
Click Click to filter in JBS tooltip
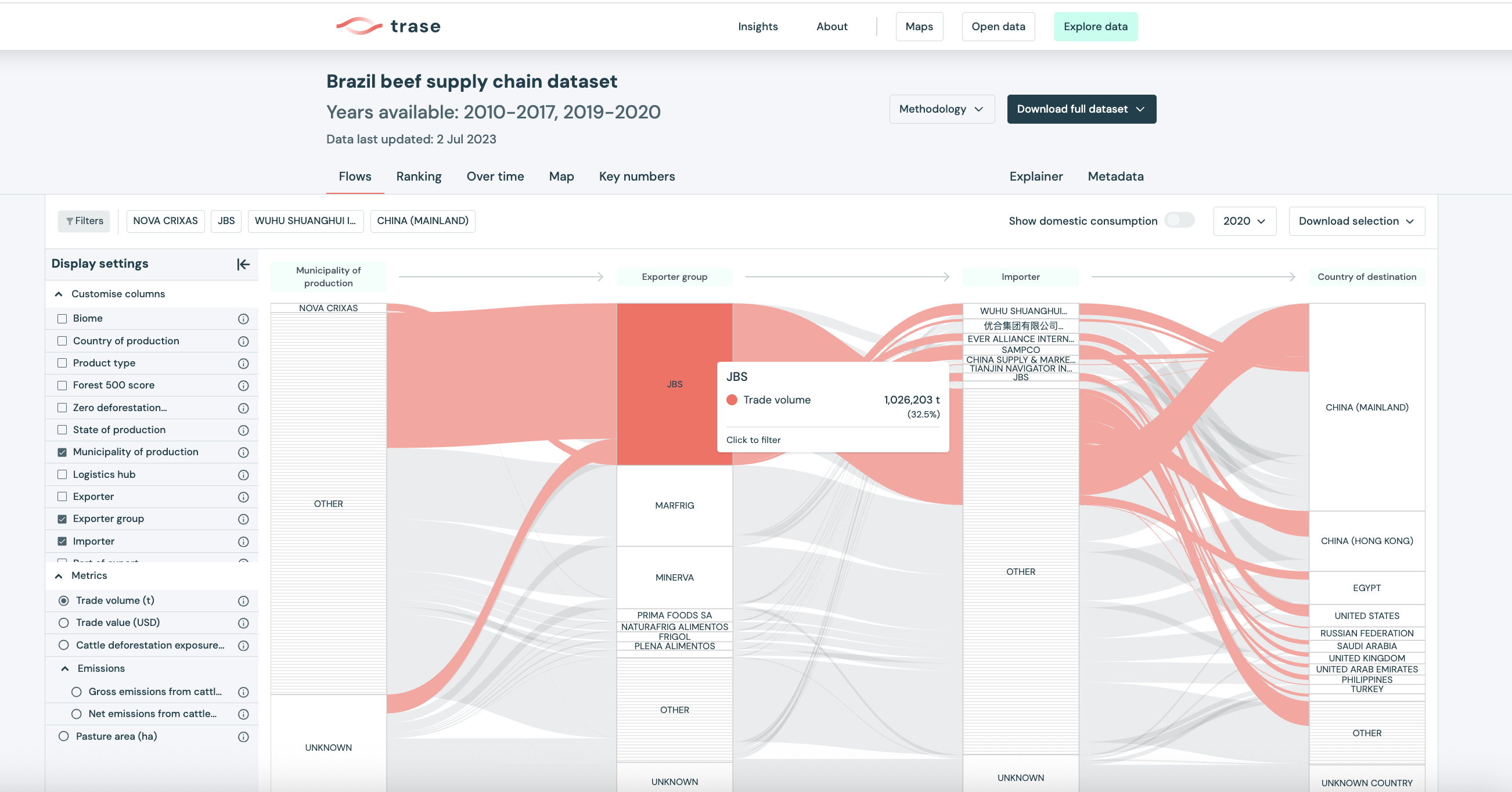click(753, 440)
